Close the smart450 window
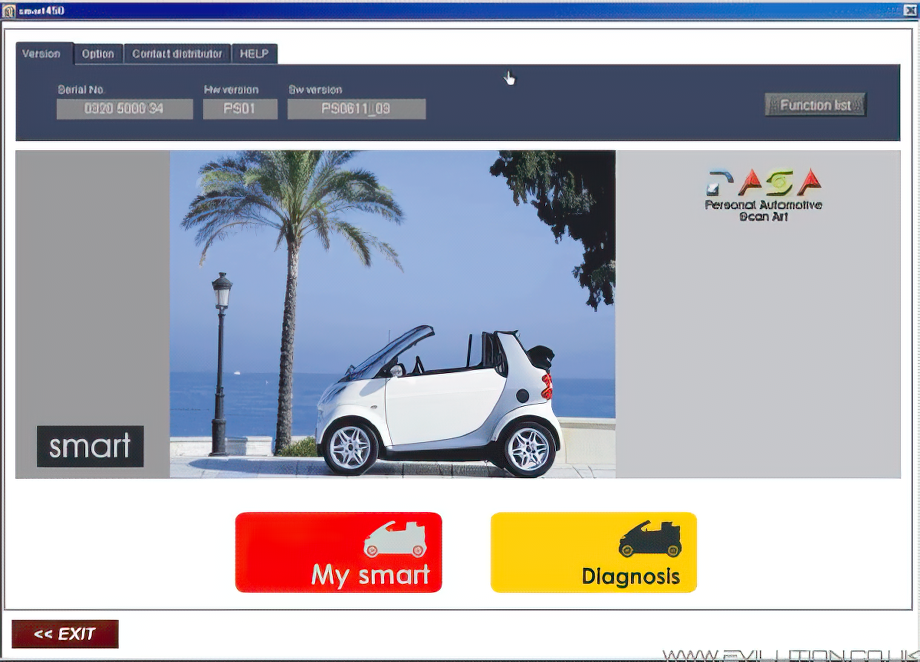The image size is (920, 662). pos(911,11)
